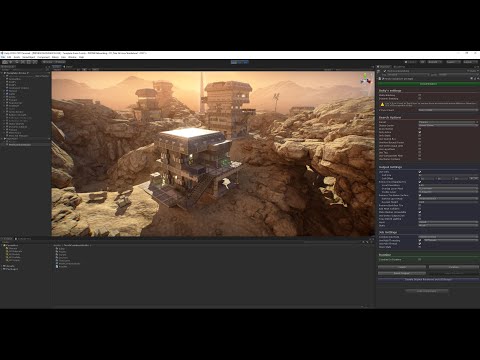This screenshot has width=480, height=360.
Task: Select the combined Transform tool in the toolbar
Action: click(x=35, y=62)
